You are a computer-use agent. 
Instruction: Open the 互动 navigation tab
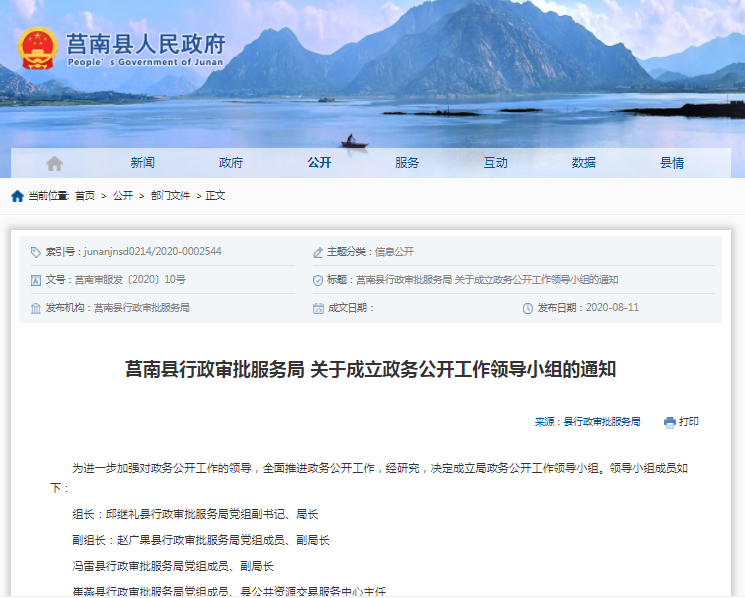[495, 163]
